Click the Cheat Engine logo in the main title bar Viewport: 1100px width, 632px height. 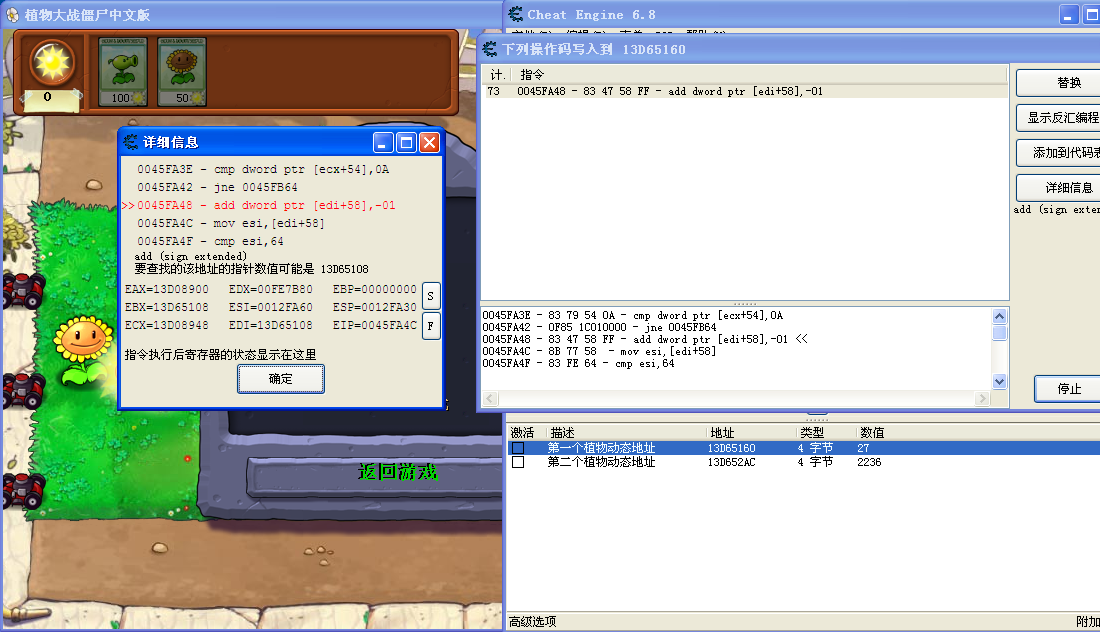516,14
